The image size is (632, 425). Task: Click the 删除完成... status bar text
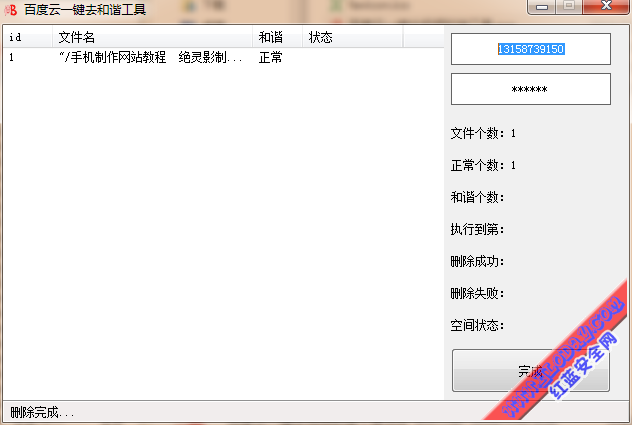tap(42, 412)
